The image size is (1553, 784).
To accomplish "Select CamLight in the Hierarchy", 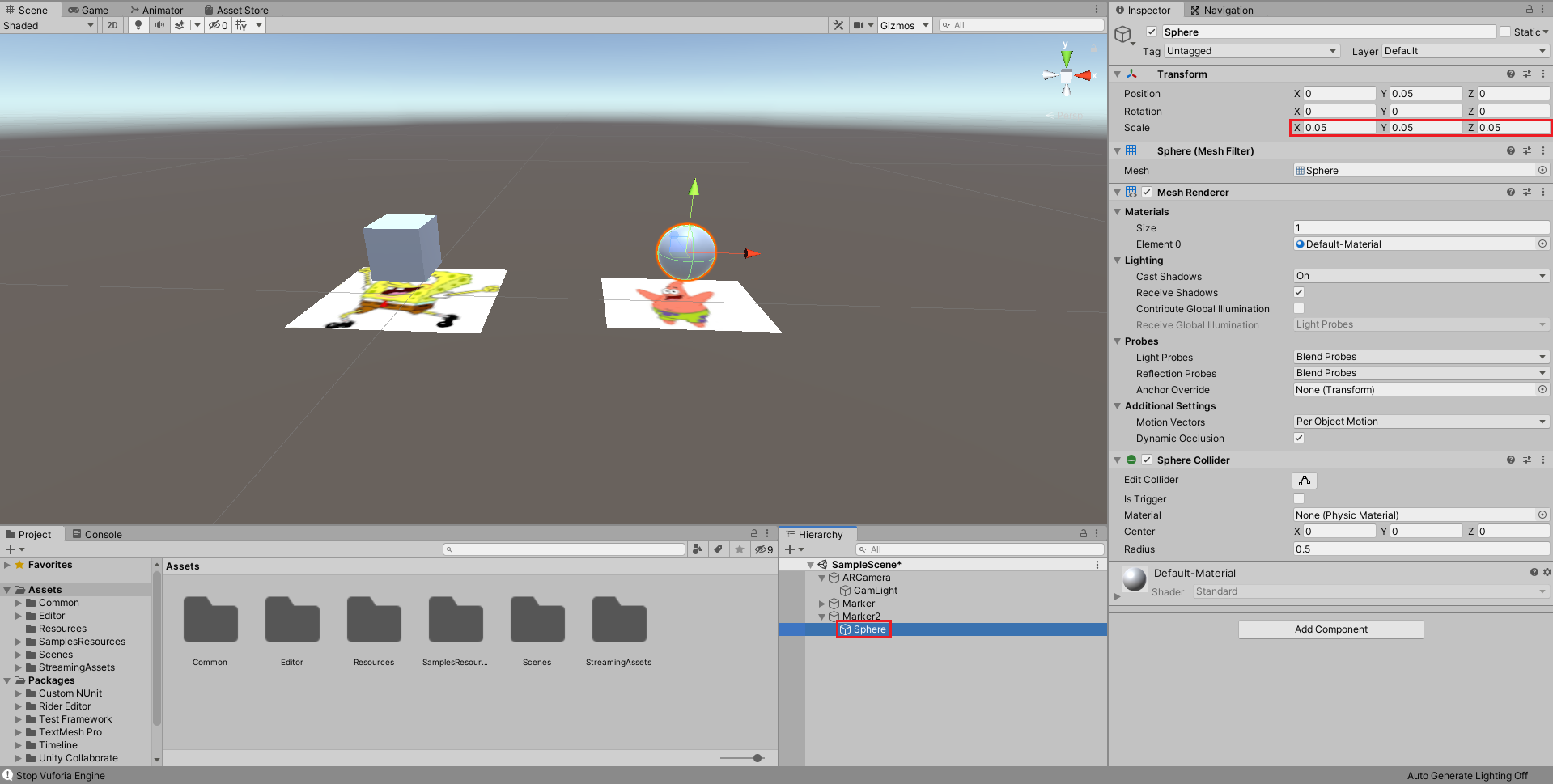I will click(x=875, y=591).
